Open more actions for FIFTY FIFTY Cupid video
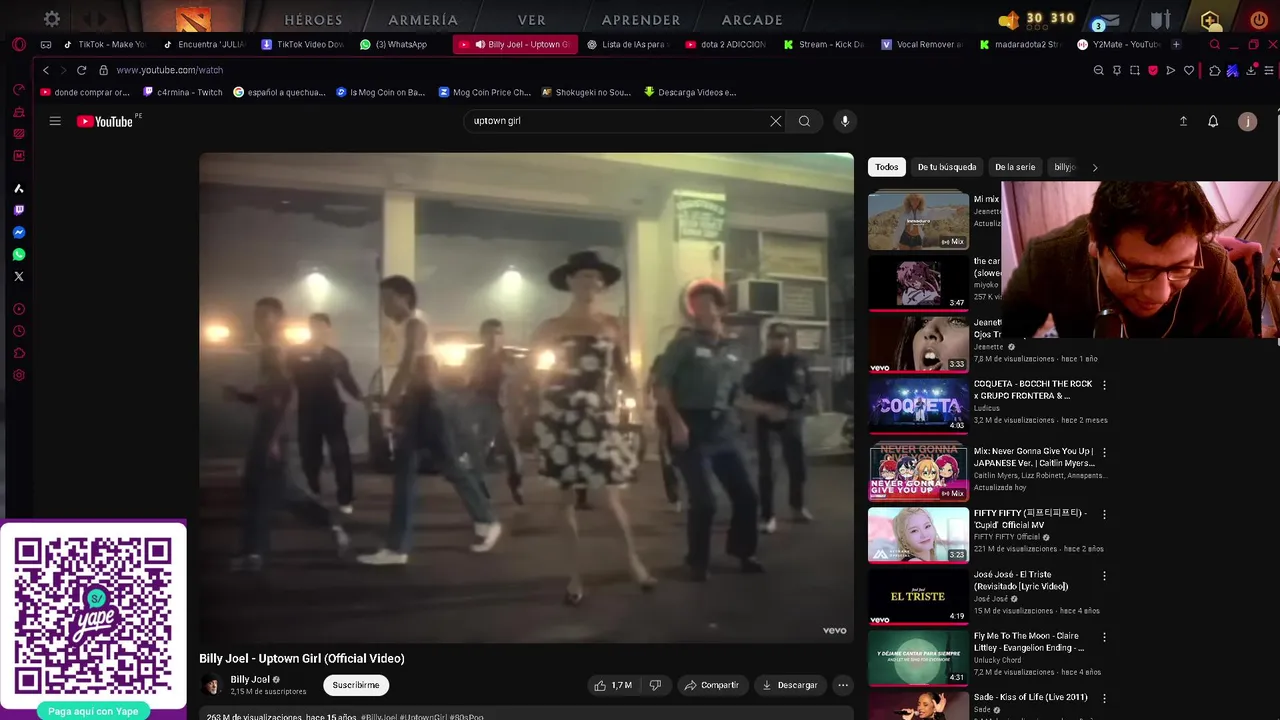1280x720 pixels. tap(1104, 514)
